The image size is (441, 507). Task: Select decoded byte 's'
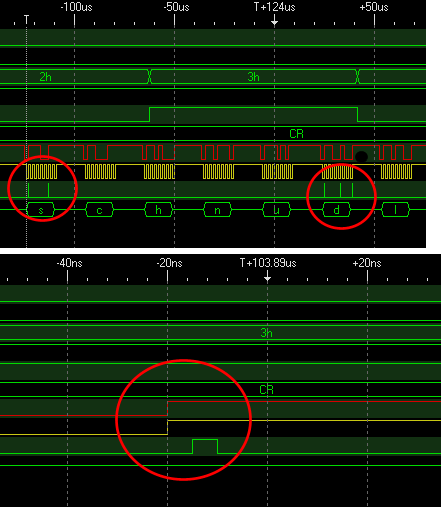(x=41, y=210)
